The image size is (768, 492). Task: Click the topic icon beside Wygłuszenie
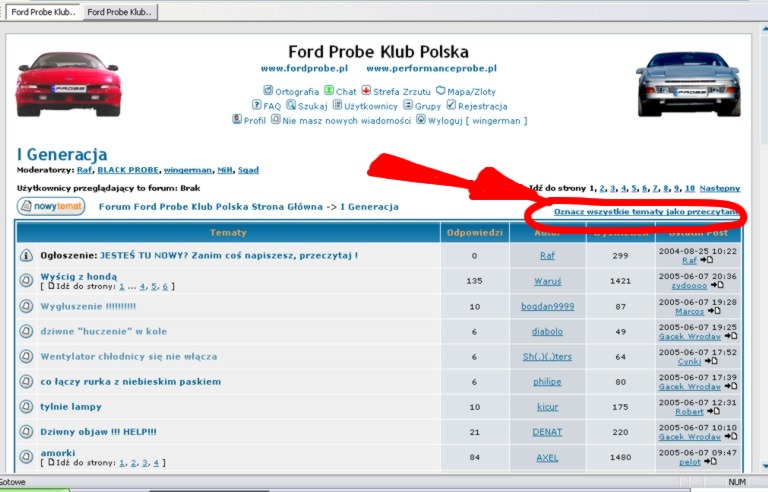[26, 306]
